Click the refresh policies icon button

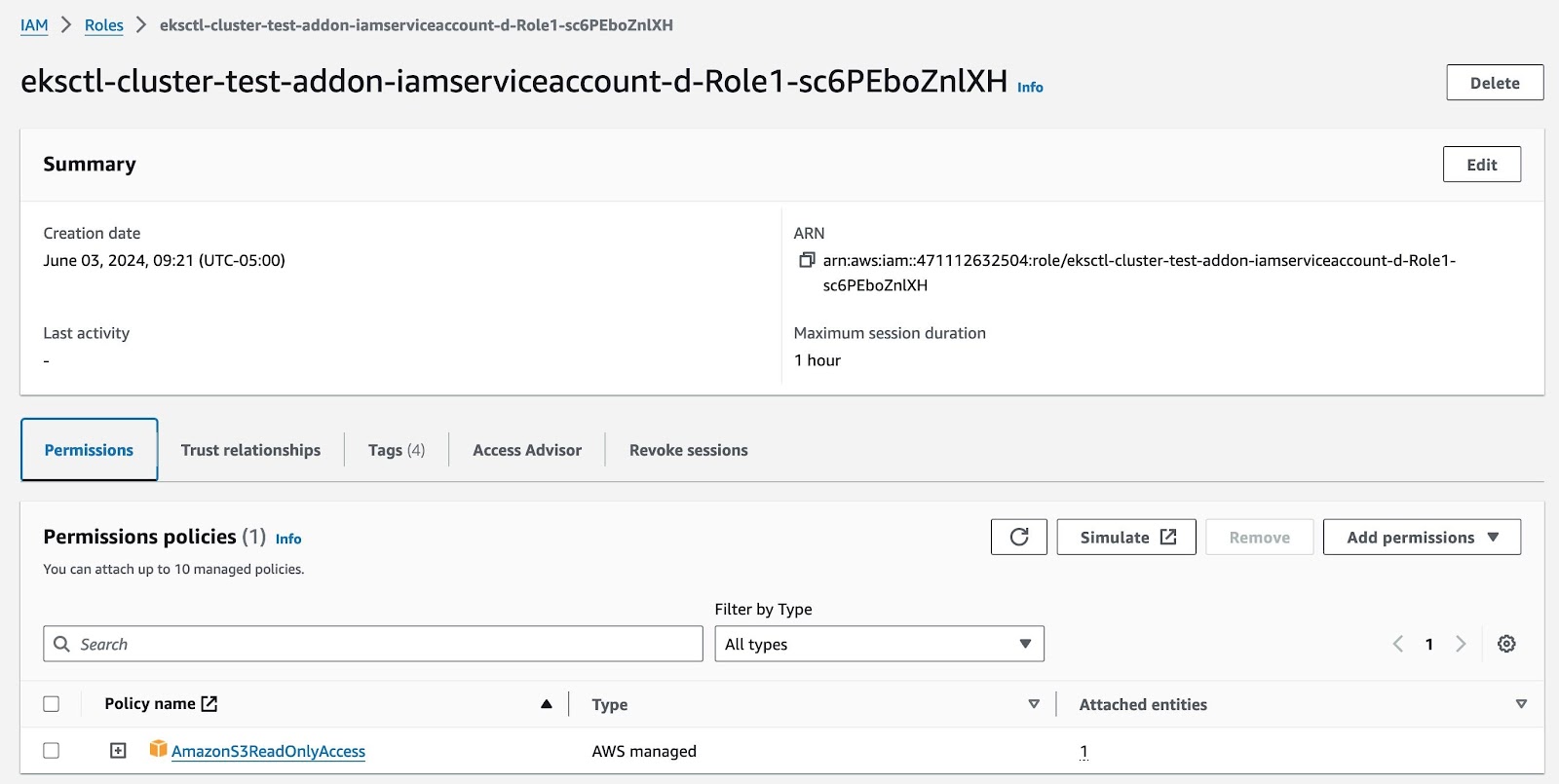1019,538
